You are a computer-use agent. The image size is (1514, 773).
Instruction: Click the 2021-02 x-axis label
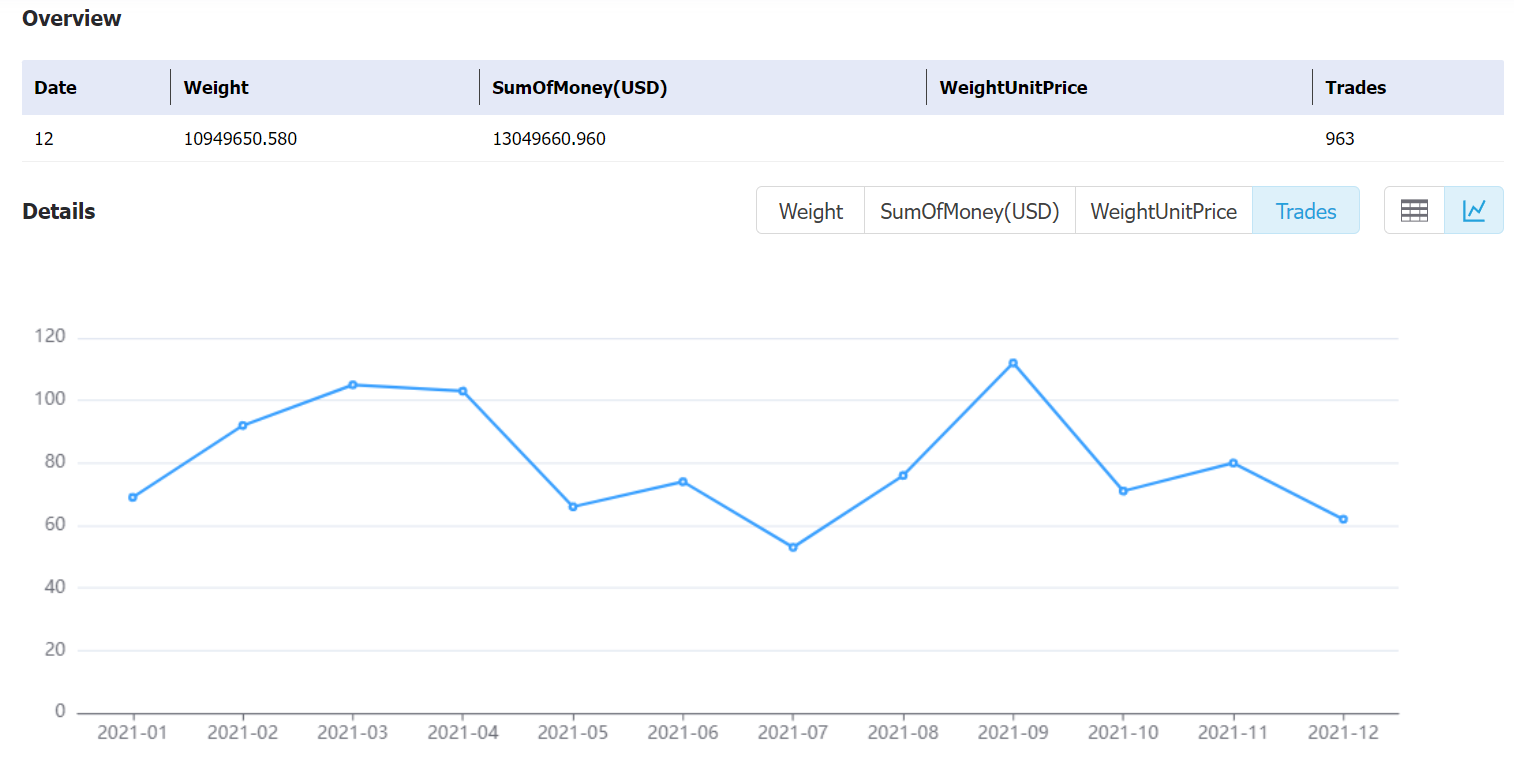243,732
